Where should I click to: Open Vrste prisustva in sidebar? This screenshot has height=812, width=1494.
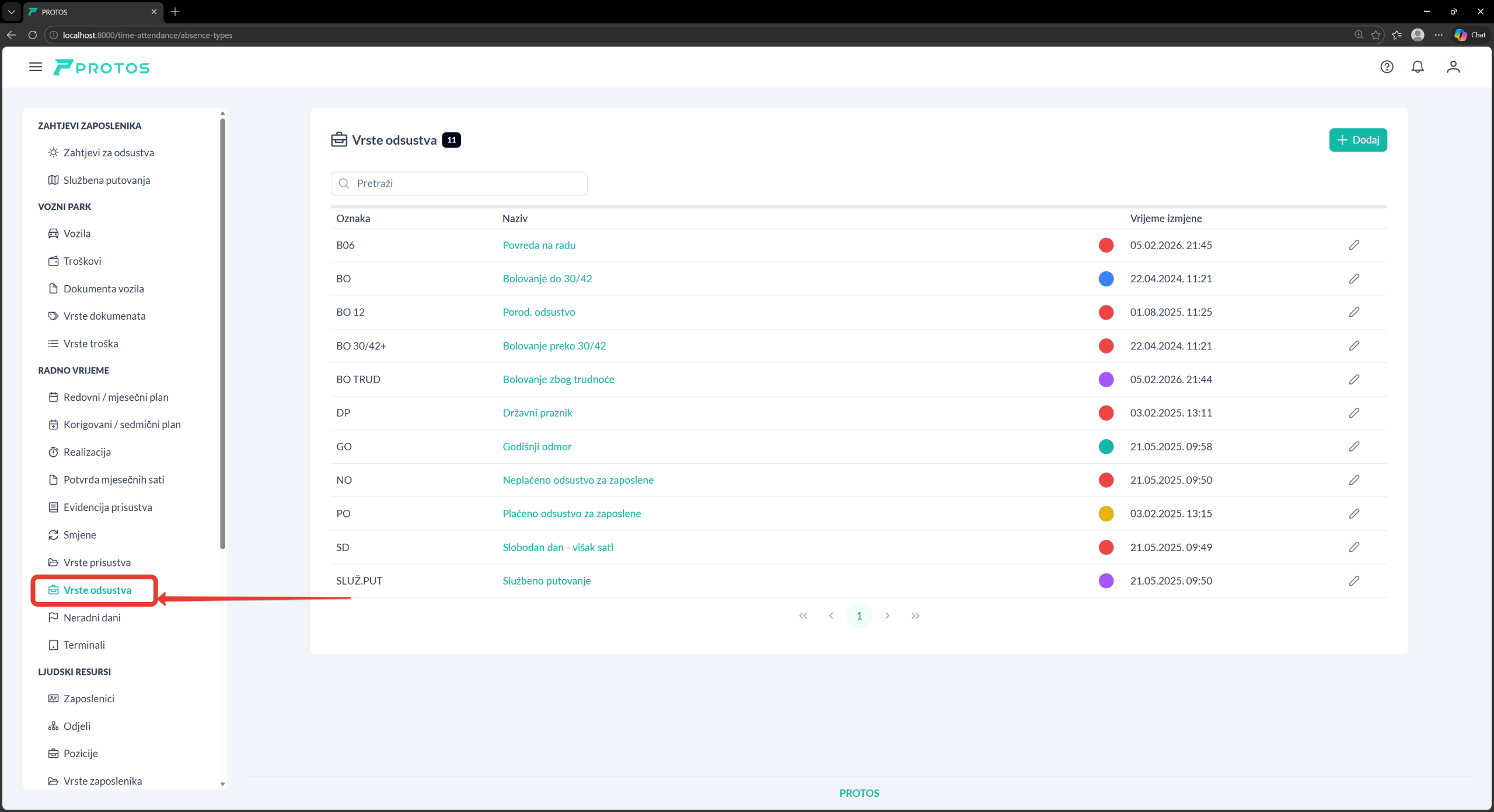pos(97,562)
